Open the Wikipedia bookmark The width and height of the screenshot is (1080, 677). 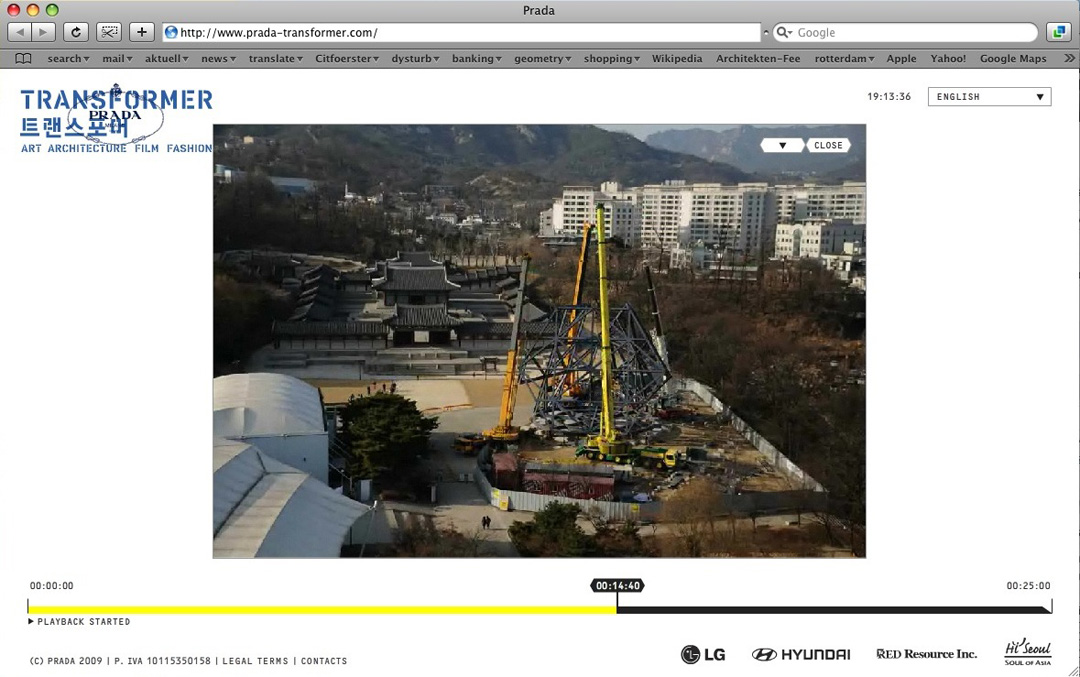pyautogui.click(x=677, y=59)
